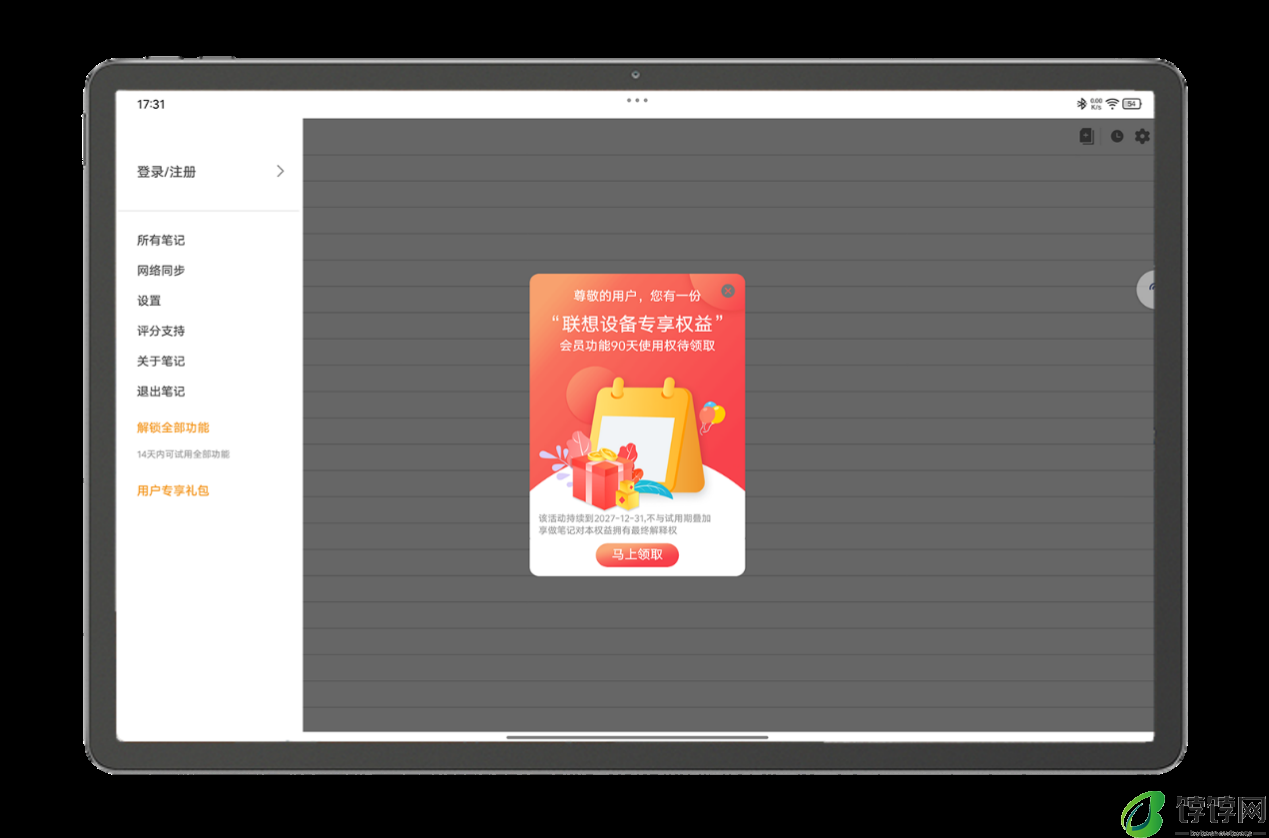Tap the three-dot handle at top center
This screenshot has height=838, width=1269.
[x=637, y=100]
